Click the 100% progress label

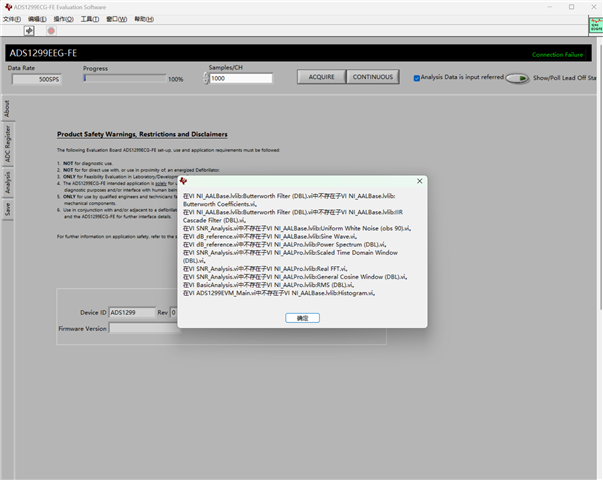(x=175, y=79)
